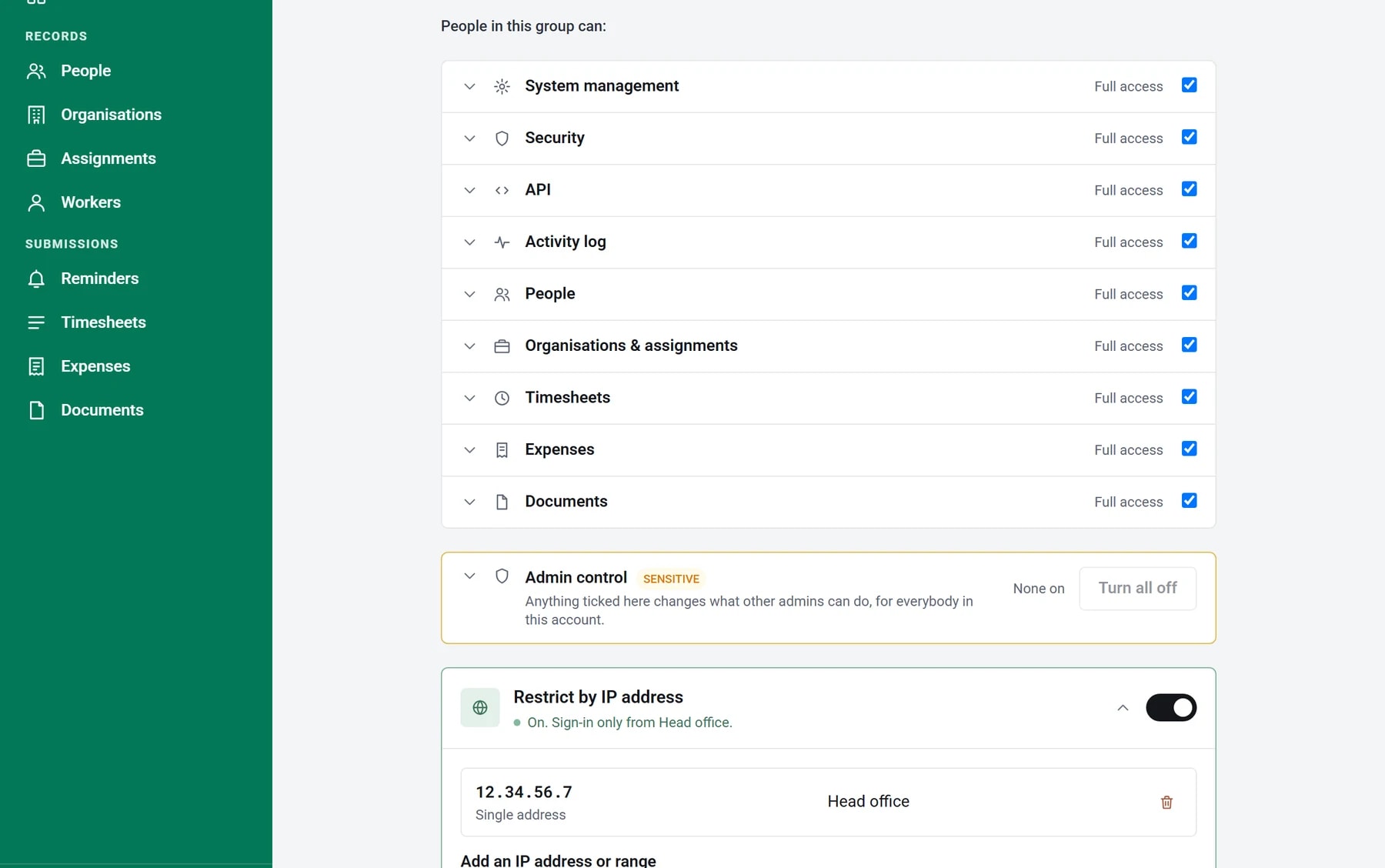The image size is (1385, 868).
Task: Click the Activity log pulse icon
Action: [x=502, y=242]
